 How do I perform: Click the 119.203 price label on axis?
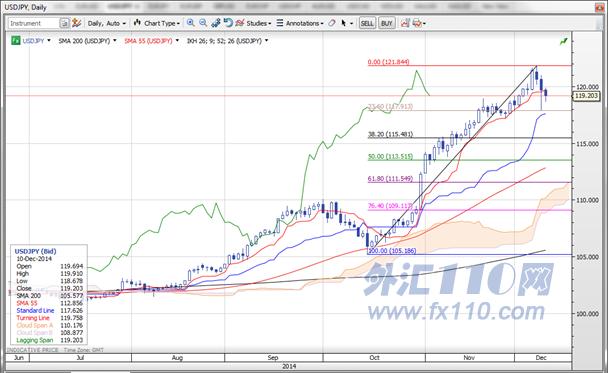tap(586, 95)
